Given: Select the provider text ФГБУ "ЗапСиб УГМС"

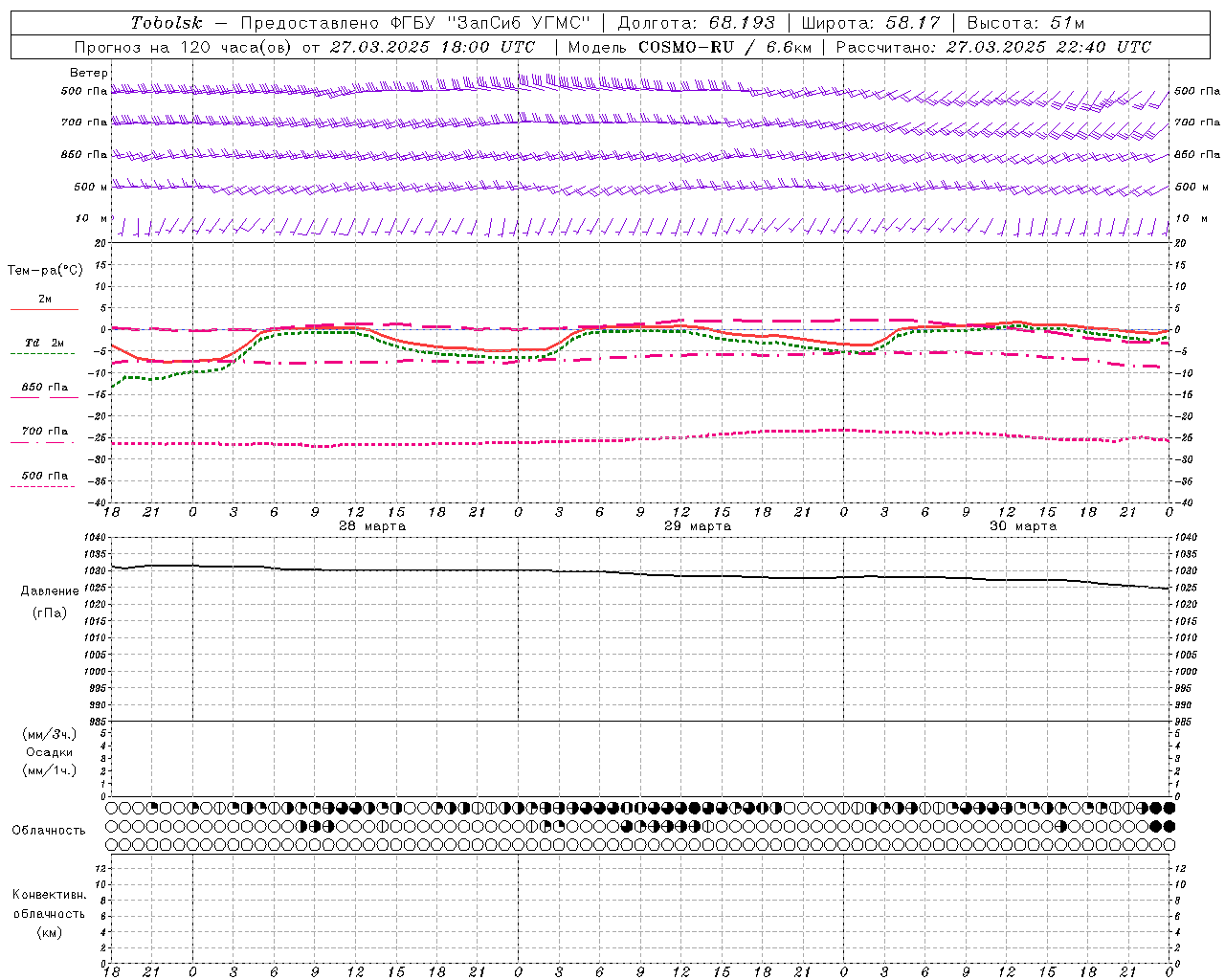Looking at the screenshot, I should 490,23.
